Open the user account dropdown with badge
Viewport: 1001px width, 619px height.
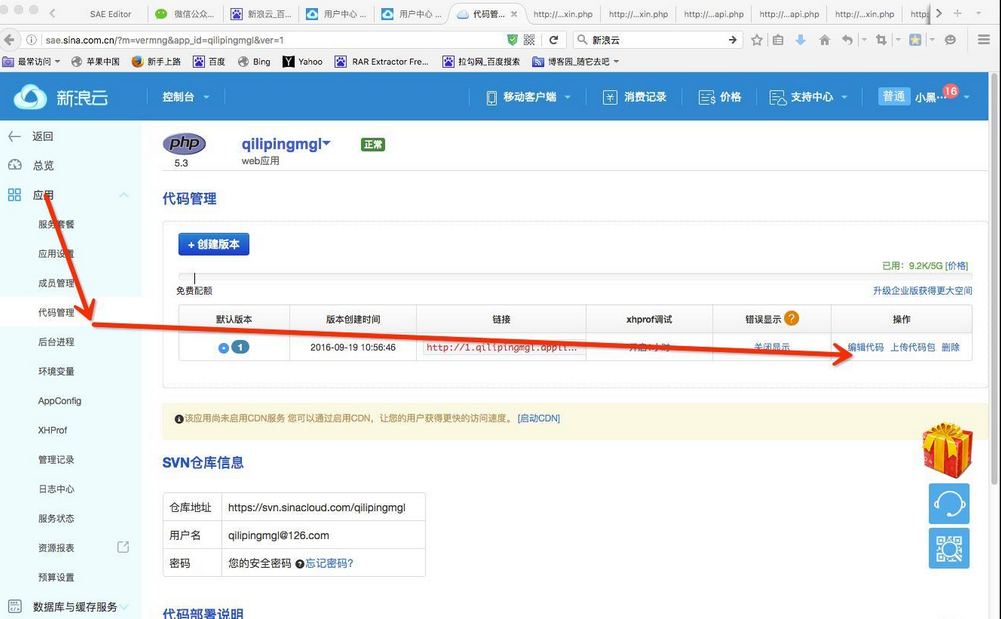click(924, 96)
